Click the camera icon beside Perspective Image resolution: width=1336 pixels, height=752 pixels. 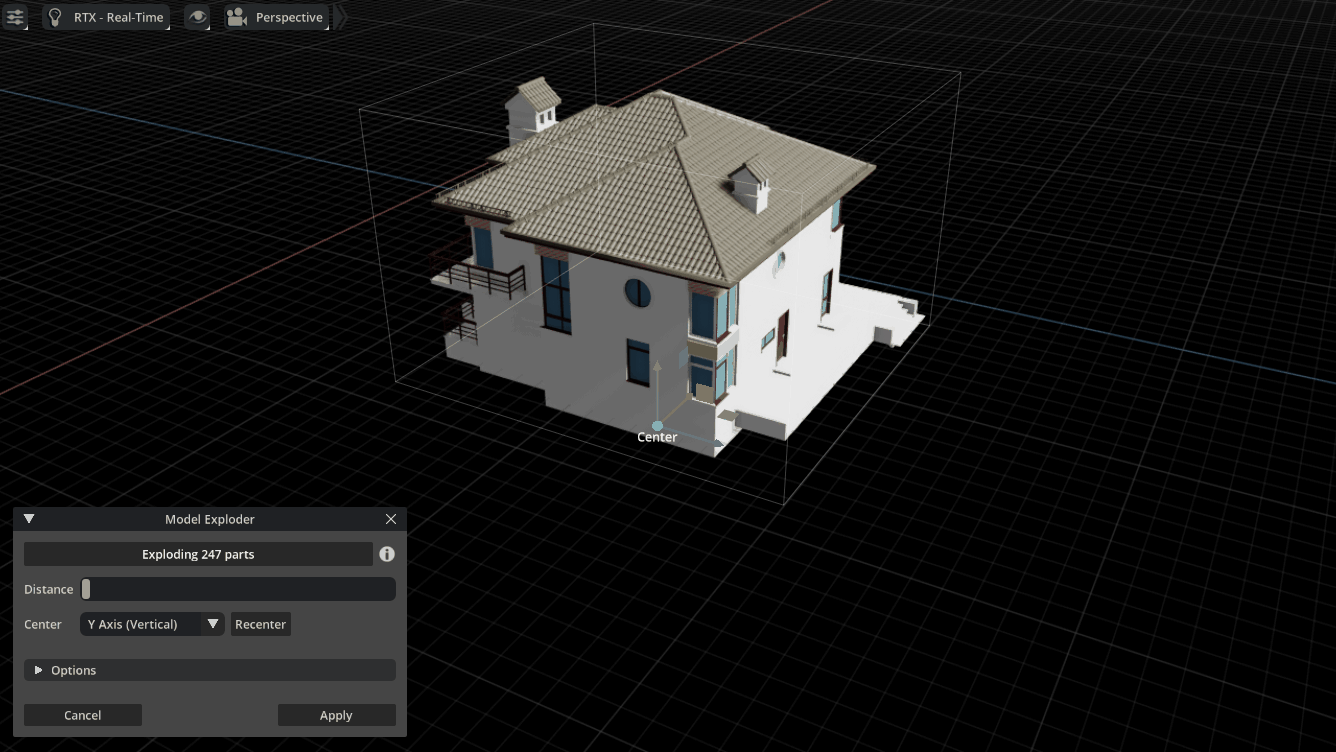236,16
